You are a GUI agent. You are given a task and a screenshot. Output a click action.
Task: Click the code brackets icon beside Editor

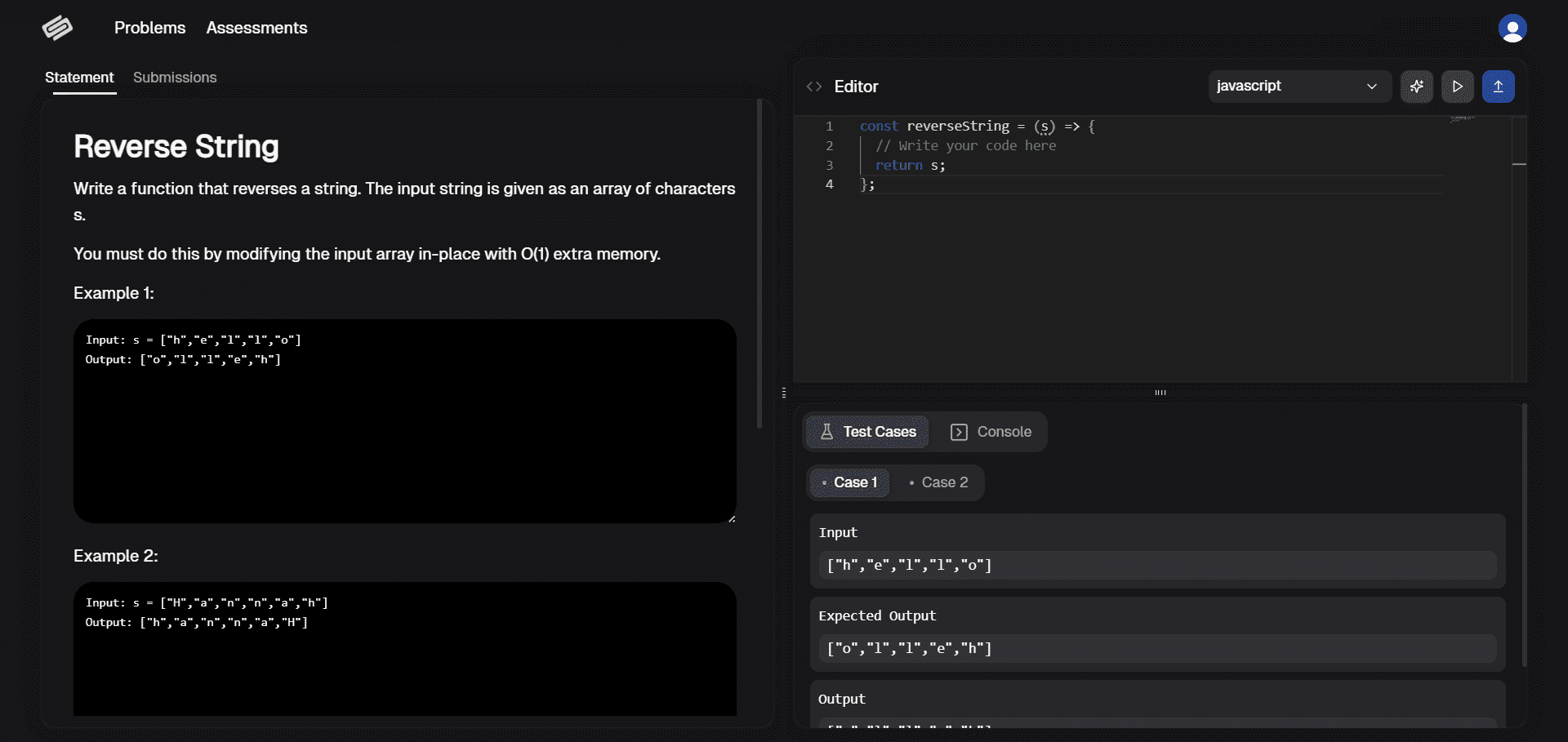pyautogui.click(x=814, y=87)
